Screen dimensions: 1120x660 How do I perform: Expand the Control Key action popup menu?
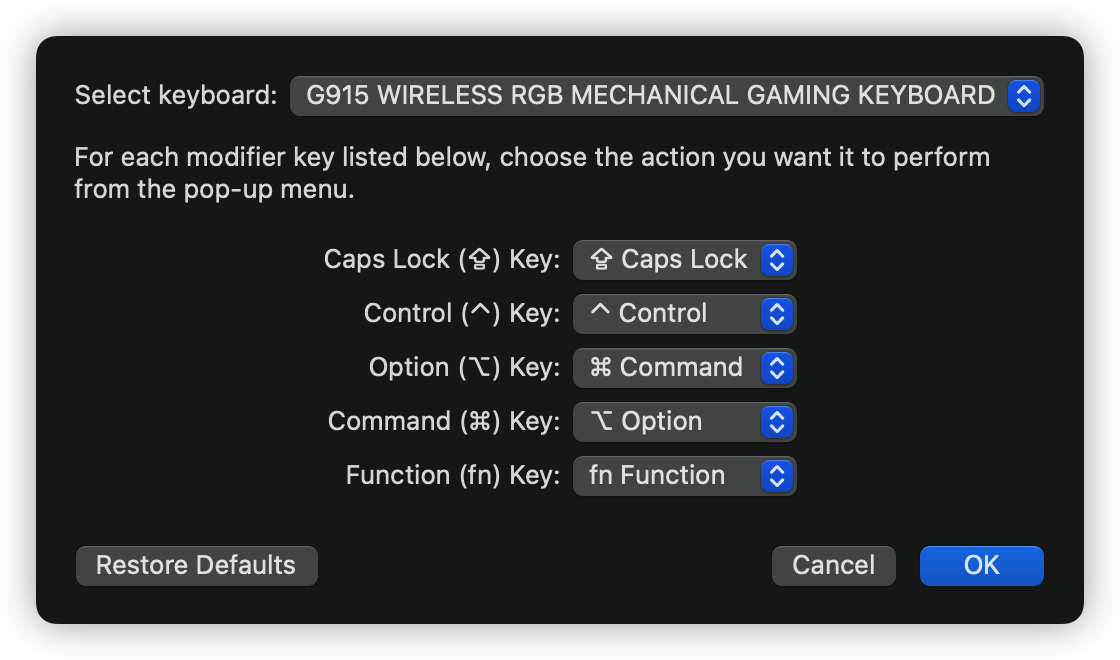[x=668, y=314]
